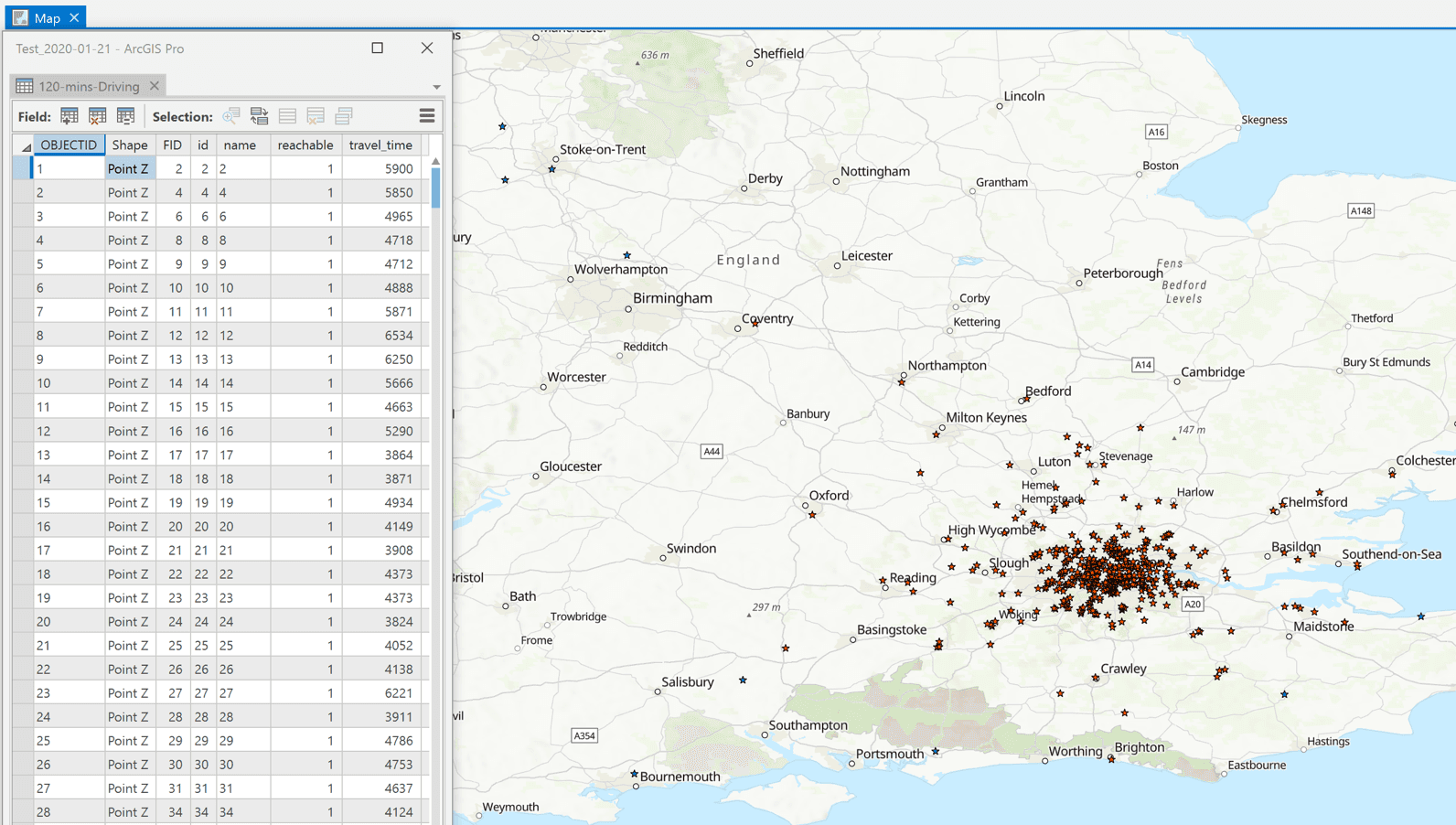The width and height of the screenshot is (1456, 825).
Task: Copy the selected rows
Action: (344, 116)
